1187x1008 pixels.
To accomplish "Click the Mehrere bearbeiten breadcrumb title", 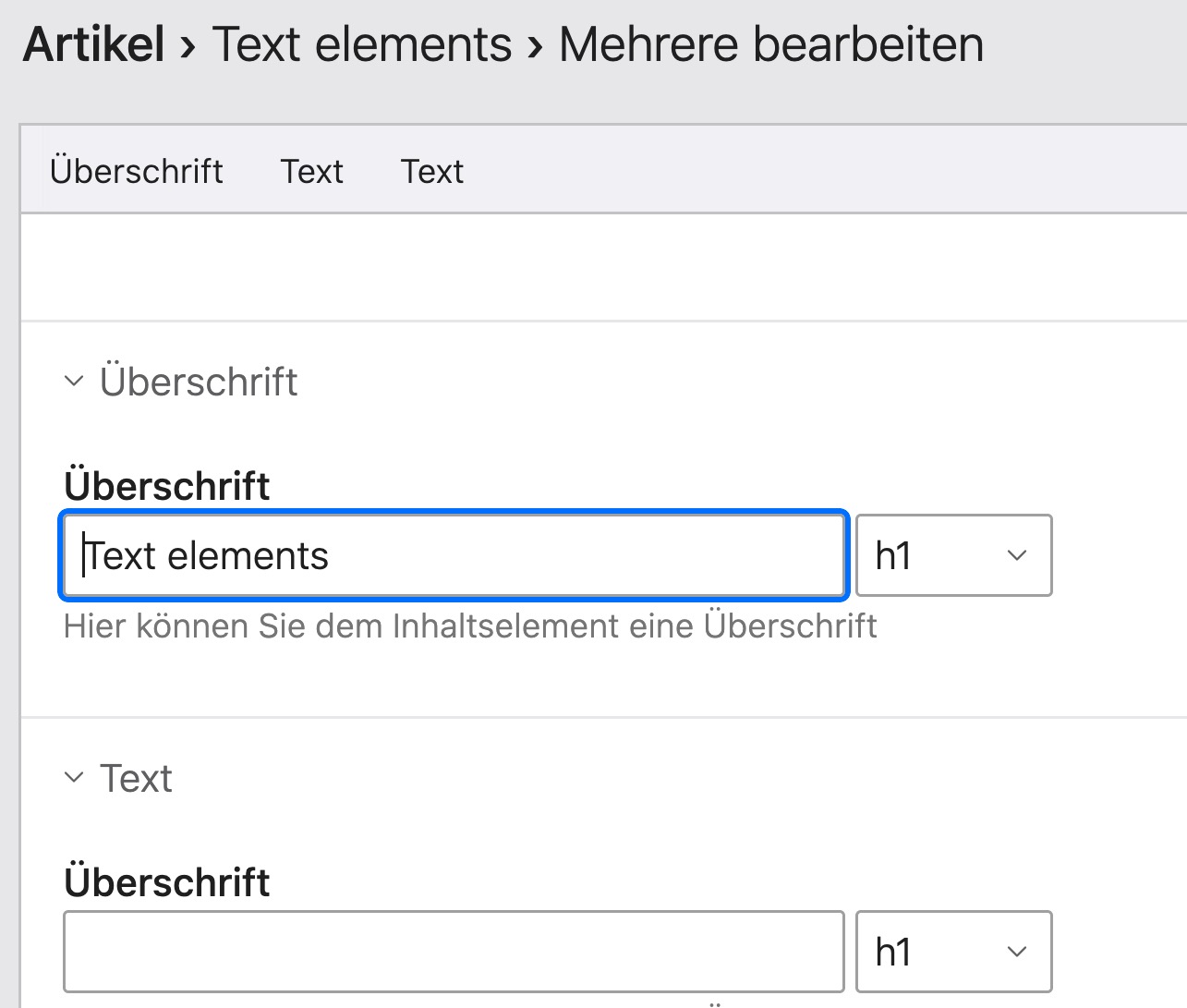I will (771, 44).
